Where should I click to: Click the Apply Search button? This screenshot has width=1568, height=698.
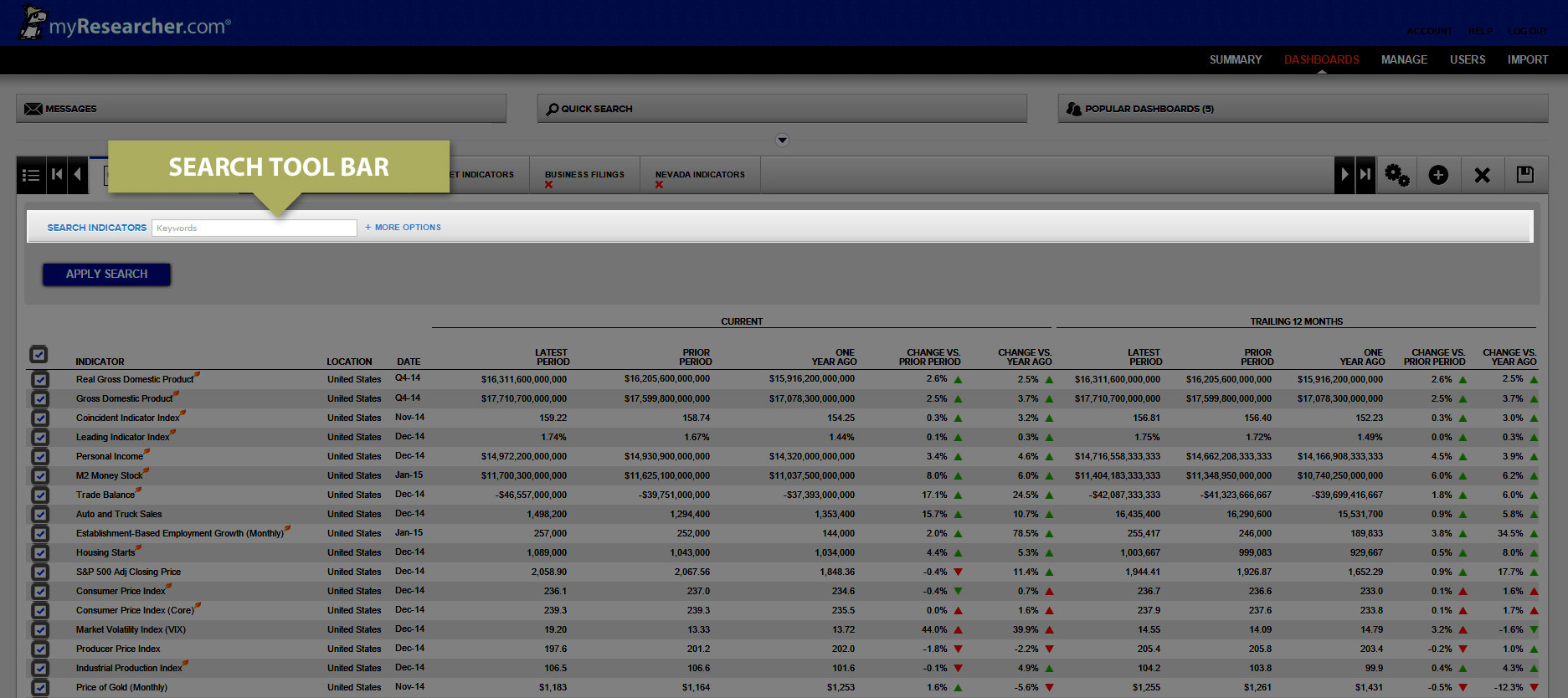pyautogui.click(x=106, y=275)
